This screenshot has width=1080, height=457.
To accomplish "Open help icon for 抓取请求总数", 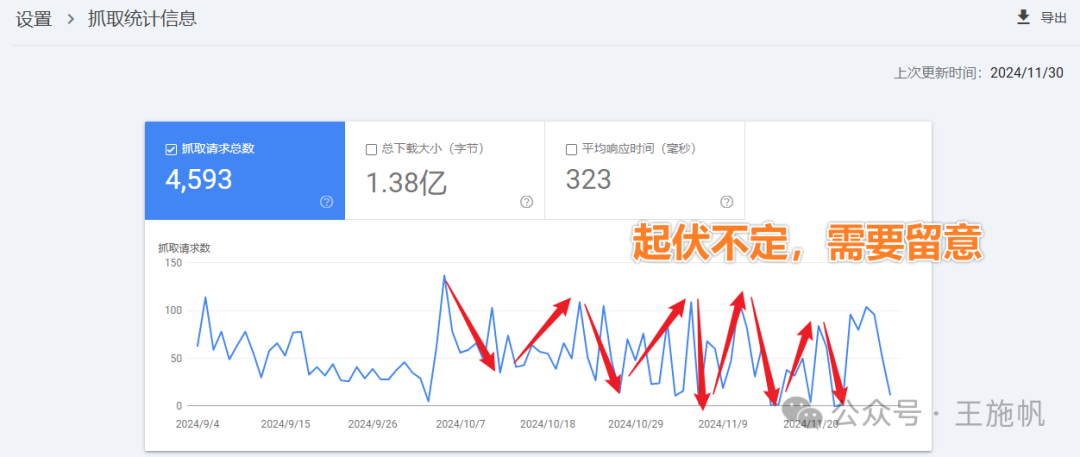I will point(326,201).
